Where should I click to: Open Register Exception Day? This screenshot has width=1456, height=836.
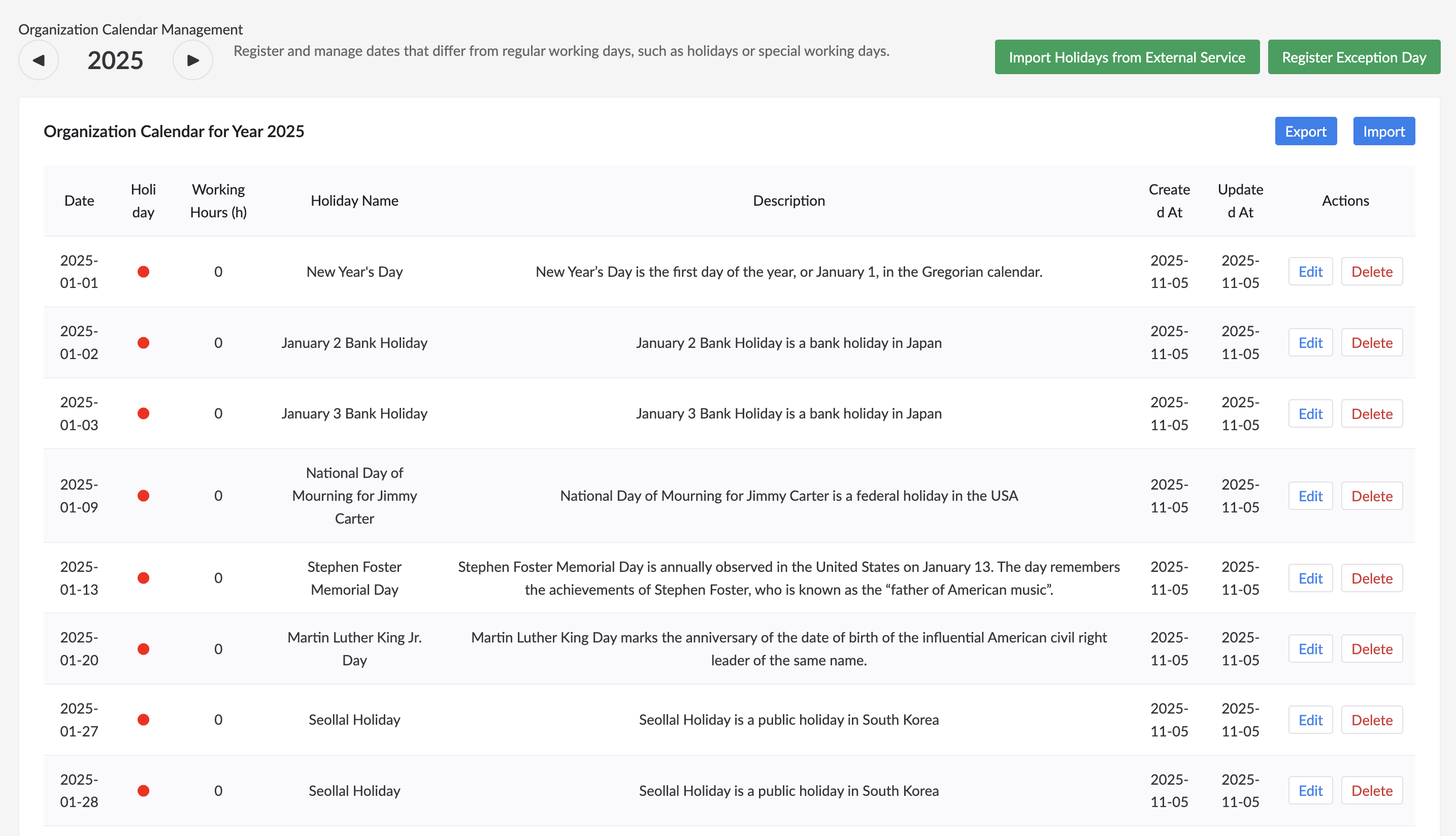coord(1354,57)
